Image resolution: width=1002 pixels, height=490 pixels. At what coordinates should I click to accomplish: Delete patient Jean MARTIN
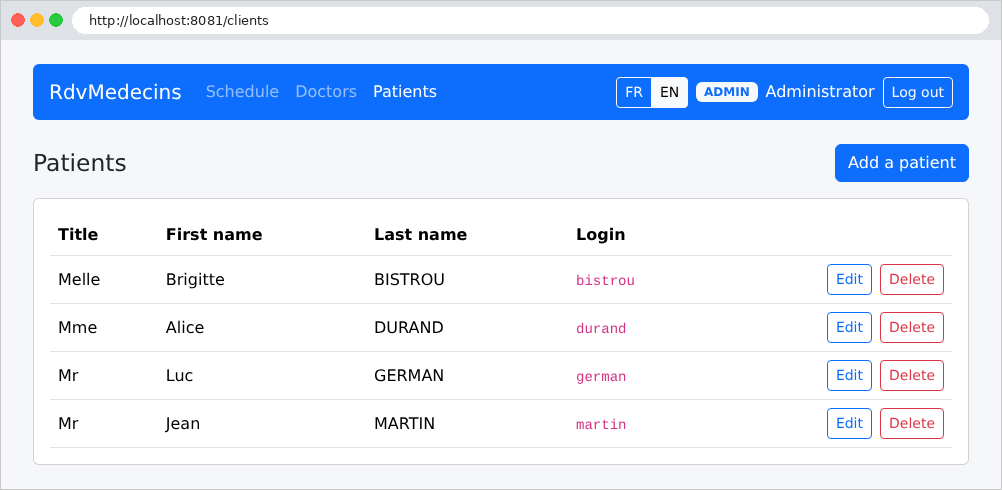coord(912,423)
